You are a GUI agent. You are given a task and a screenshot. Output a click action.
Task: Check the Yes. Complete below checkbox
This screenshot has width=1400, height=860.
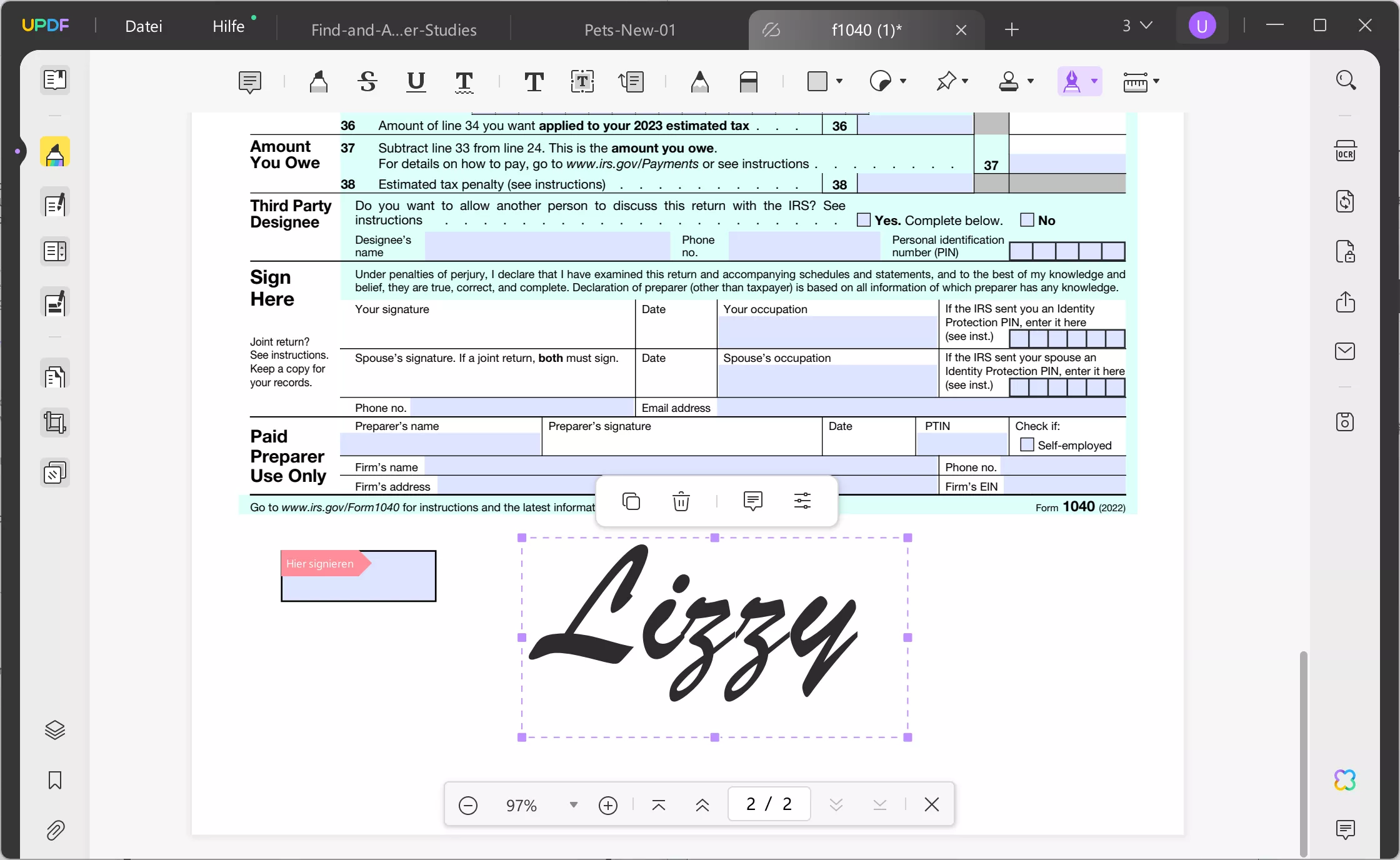863,220
